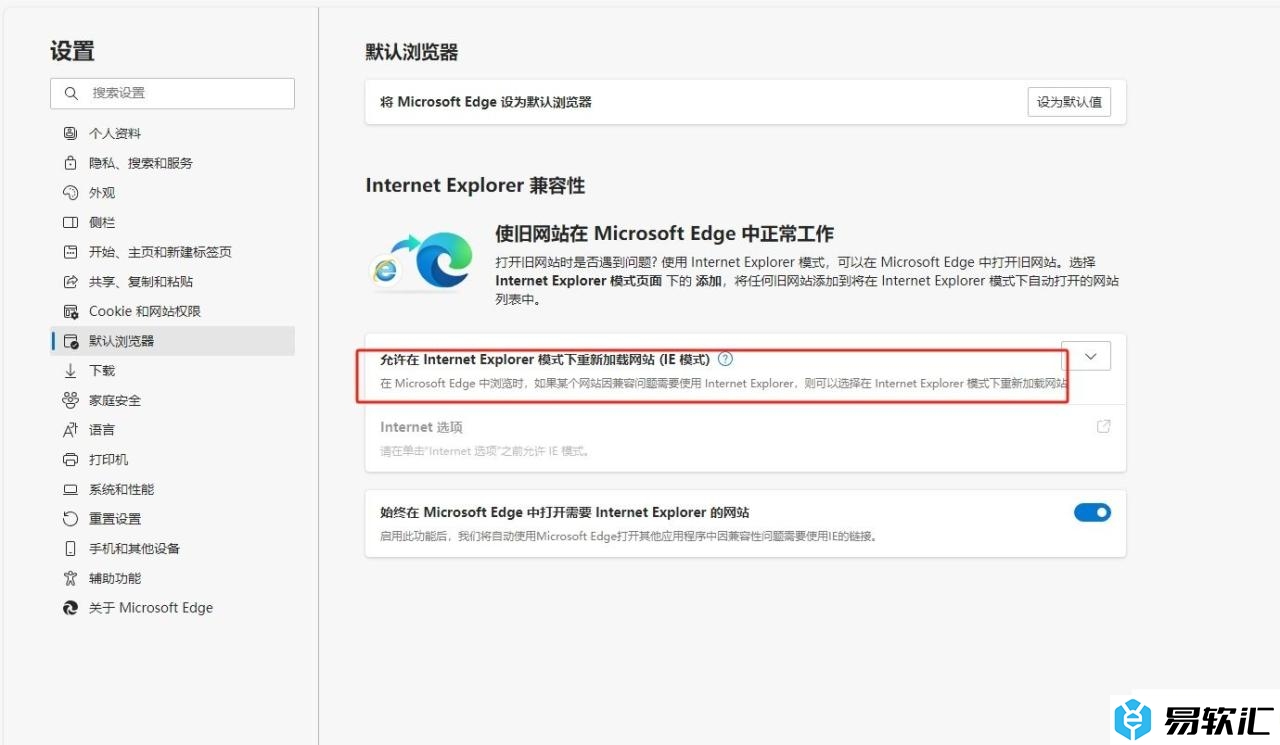Click the 默认浏览器 icon in sidebar

tap(70, 341)
